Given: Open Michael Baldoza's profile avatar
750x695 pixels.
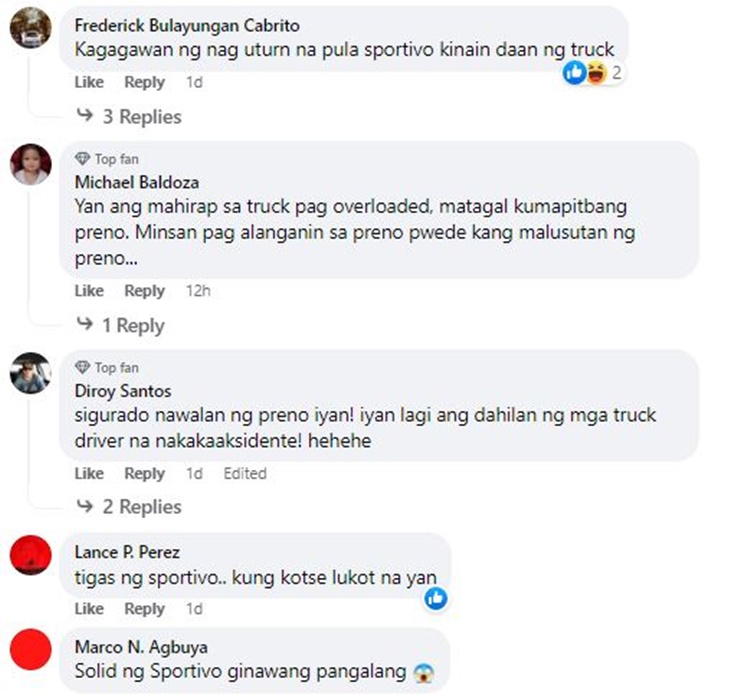Looking at the screenshot, I should pos(31,164).
